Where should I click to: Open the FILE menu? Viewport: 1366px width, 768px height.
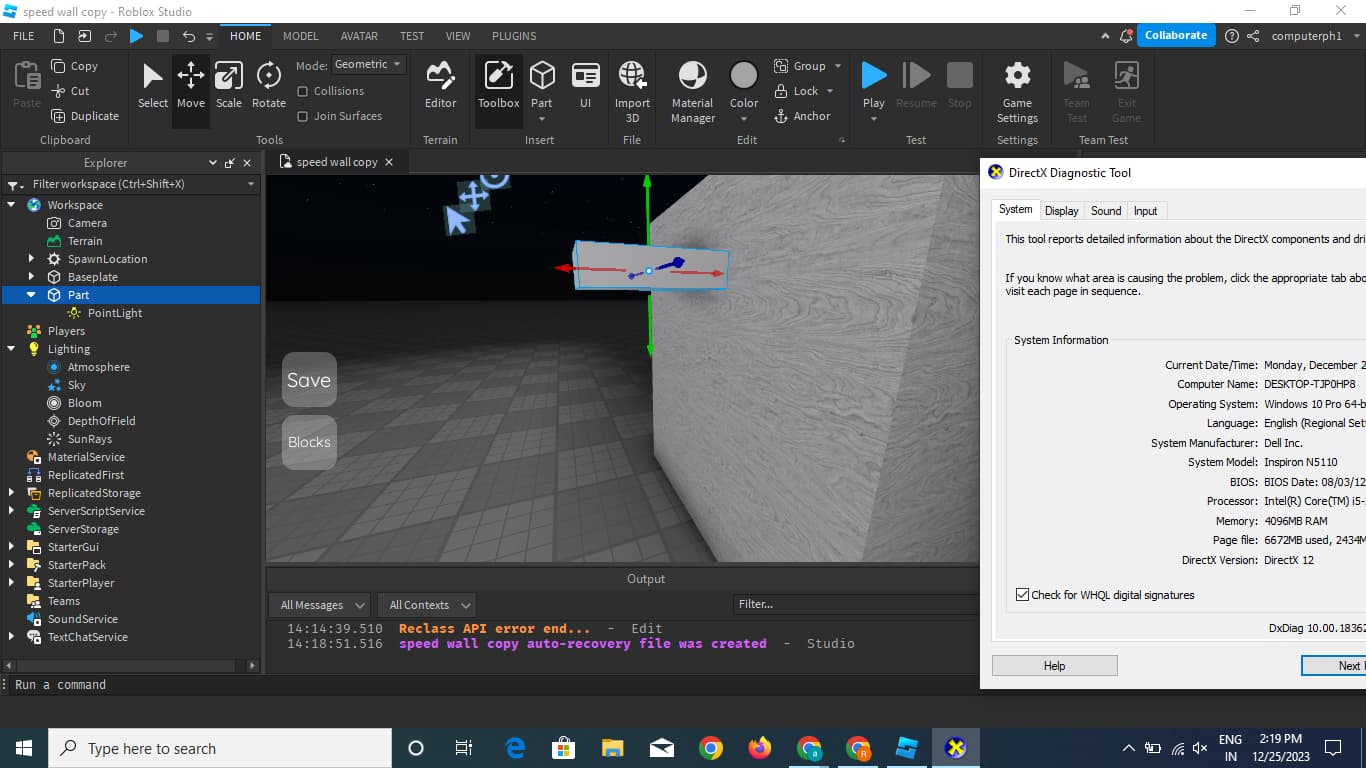23,36
